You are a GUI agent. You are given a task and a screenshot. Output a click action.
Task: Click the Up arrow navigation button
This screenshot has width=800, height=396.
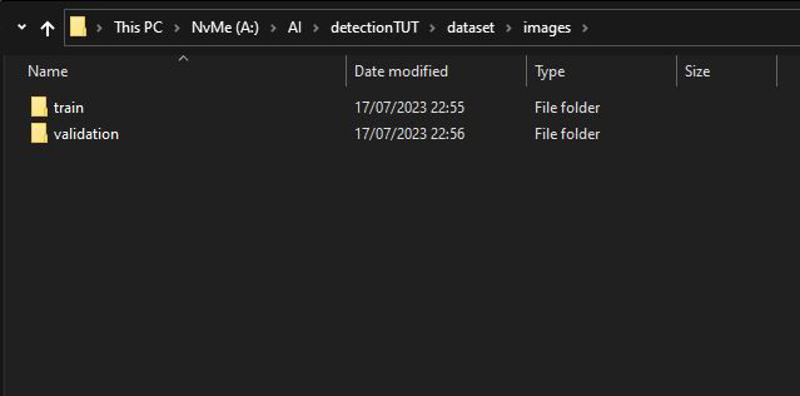[x=47, y=29]
